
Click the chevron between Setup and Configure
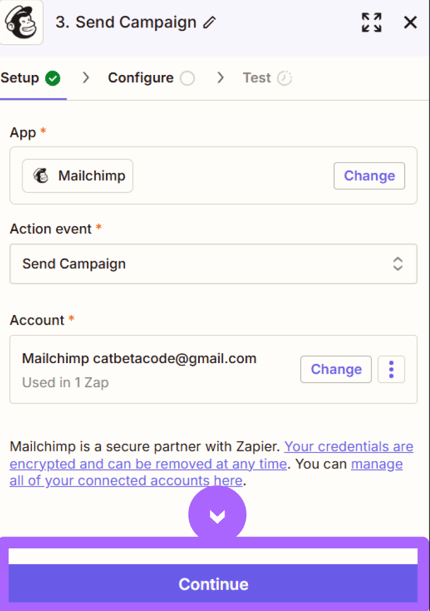point(86,78)
